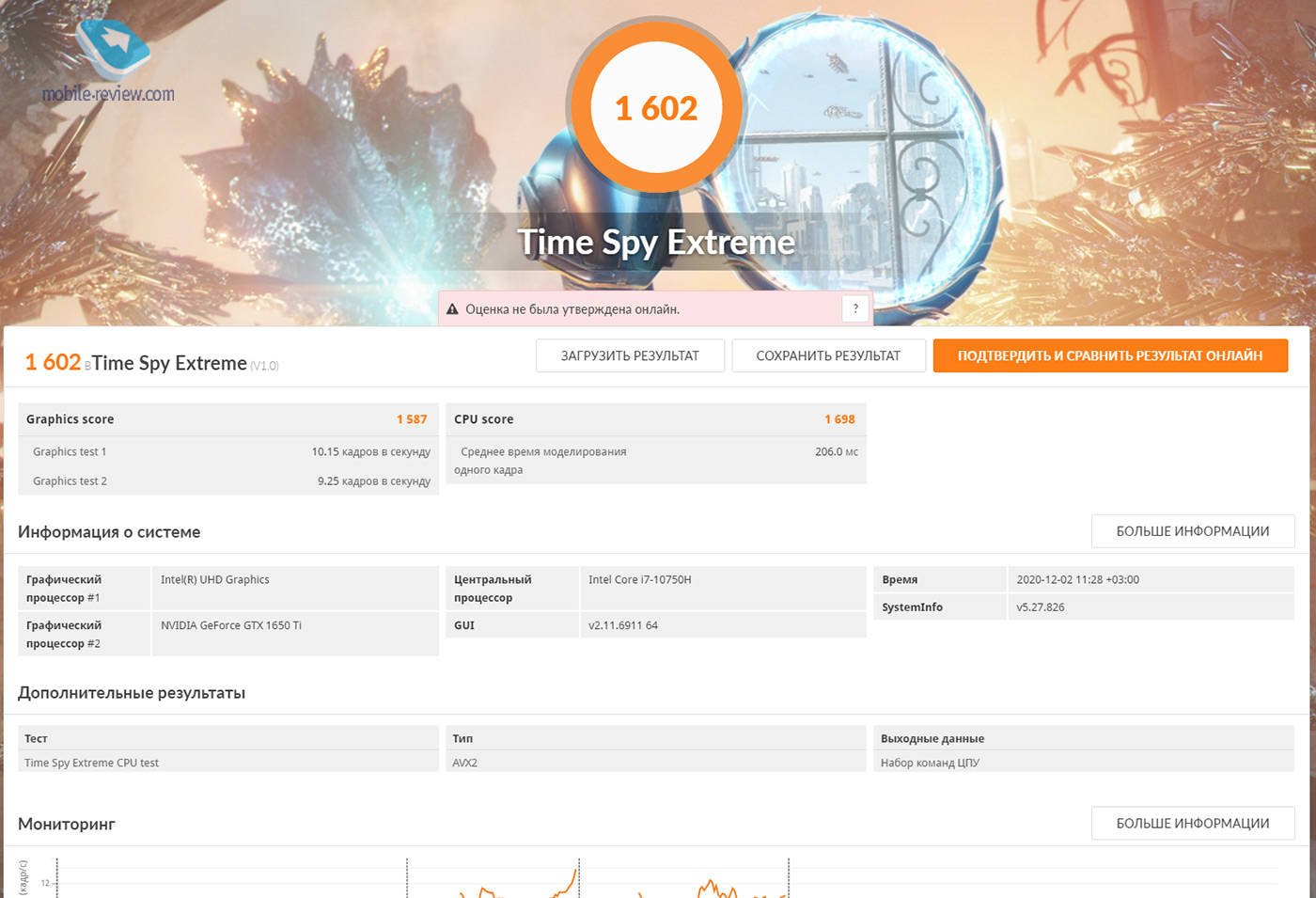Click the Intel Core i7-10750H processor entry
The image size is (1316, 898).
(639, 580)
